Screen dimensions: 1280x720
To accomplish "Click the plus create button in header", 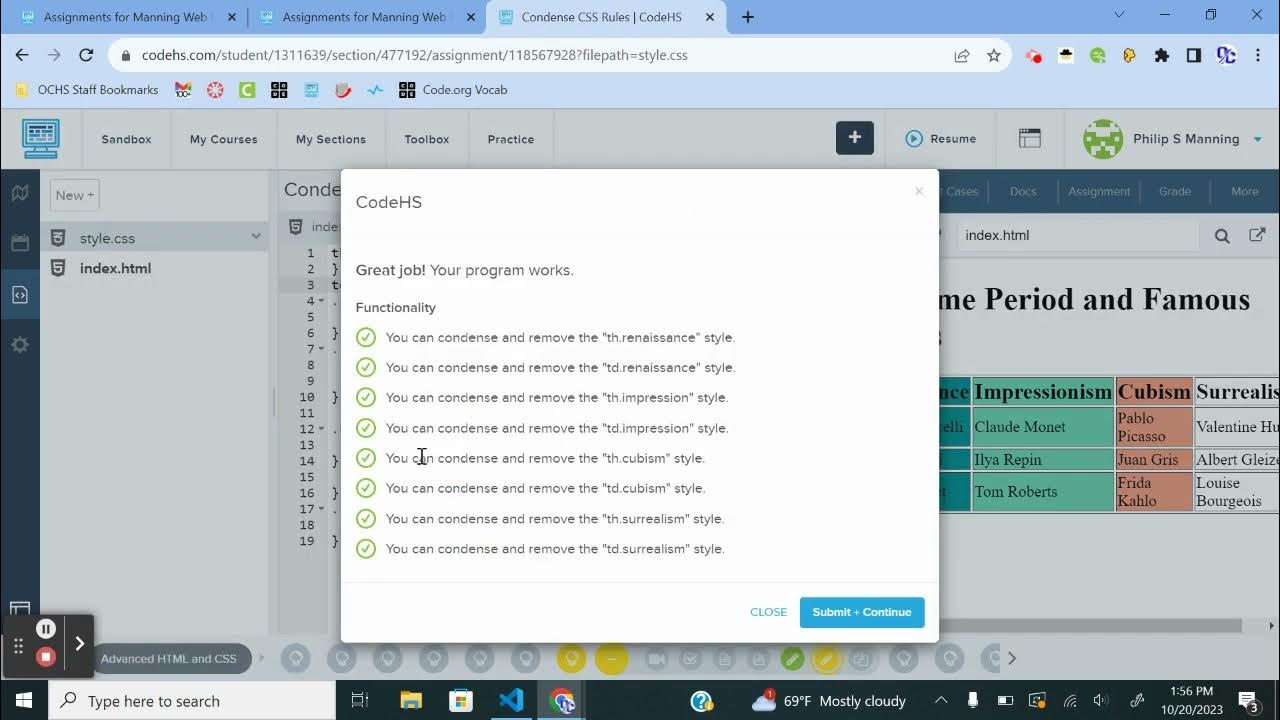I will [x=855, y=138].
